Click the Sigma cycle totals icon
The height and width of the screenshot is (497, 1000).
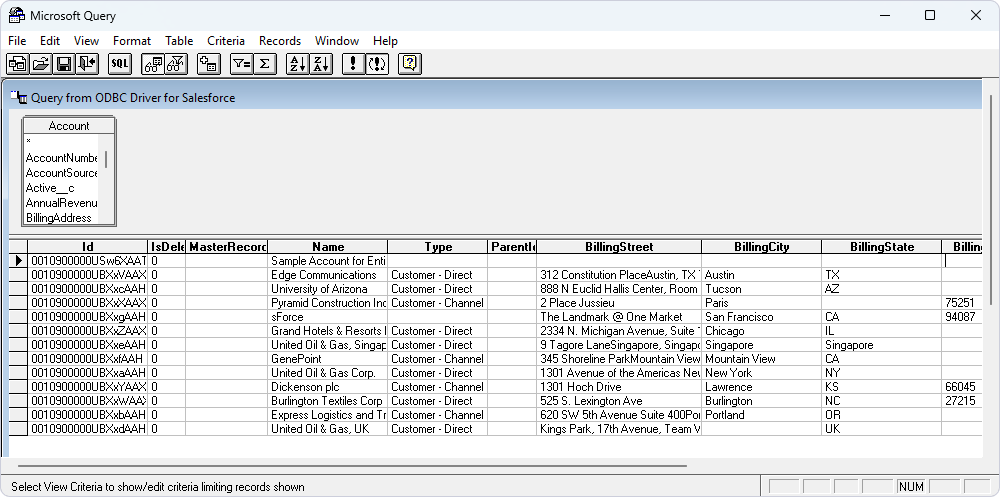pyautogui.click(x=265, y=64)
